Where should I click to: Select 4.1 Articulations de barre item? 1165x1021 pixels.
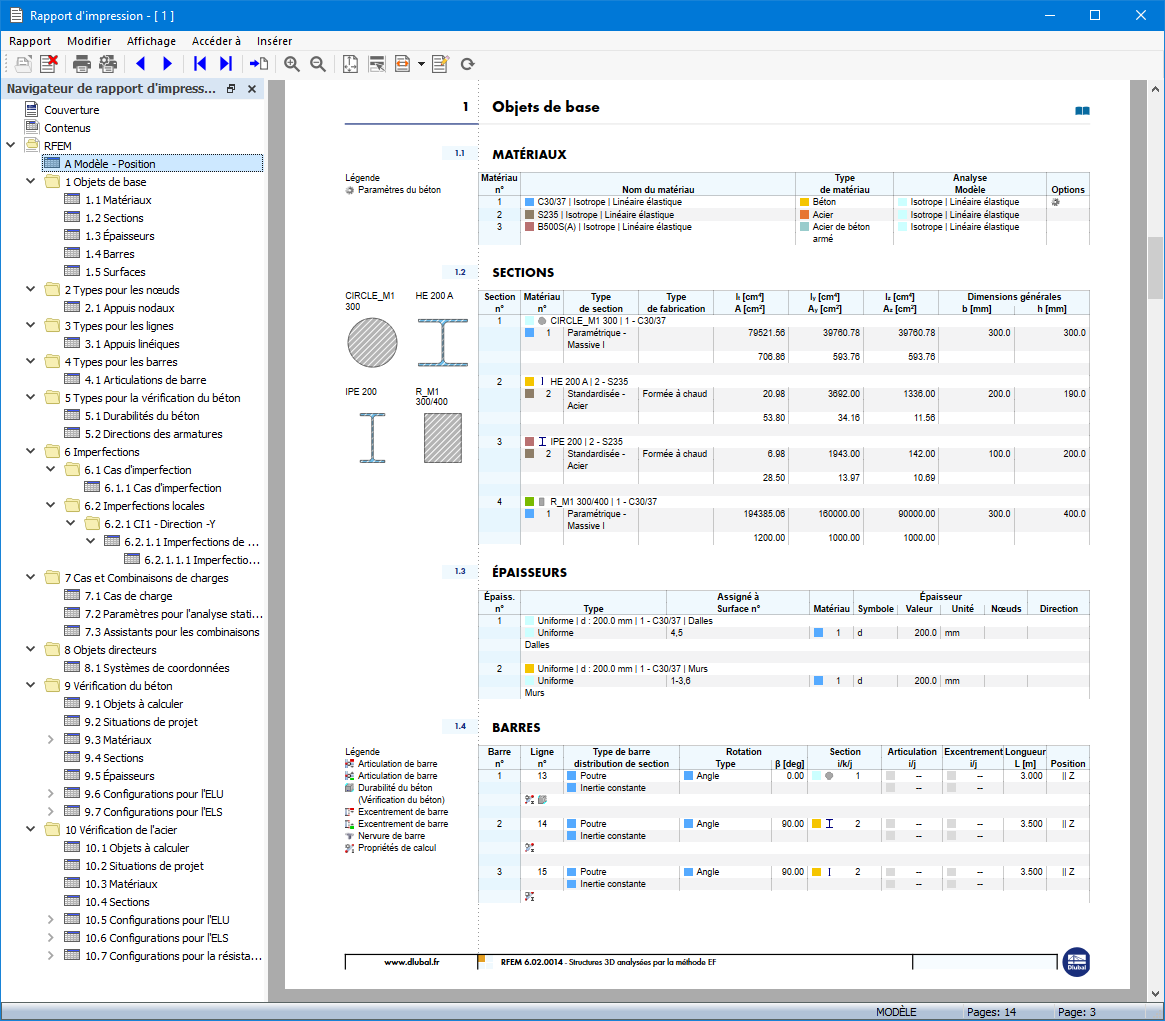[x=145, y=380]
